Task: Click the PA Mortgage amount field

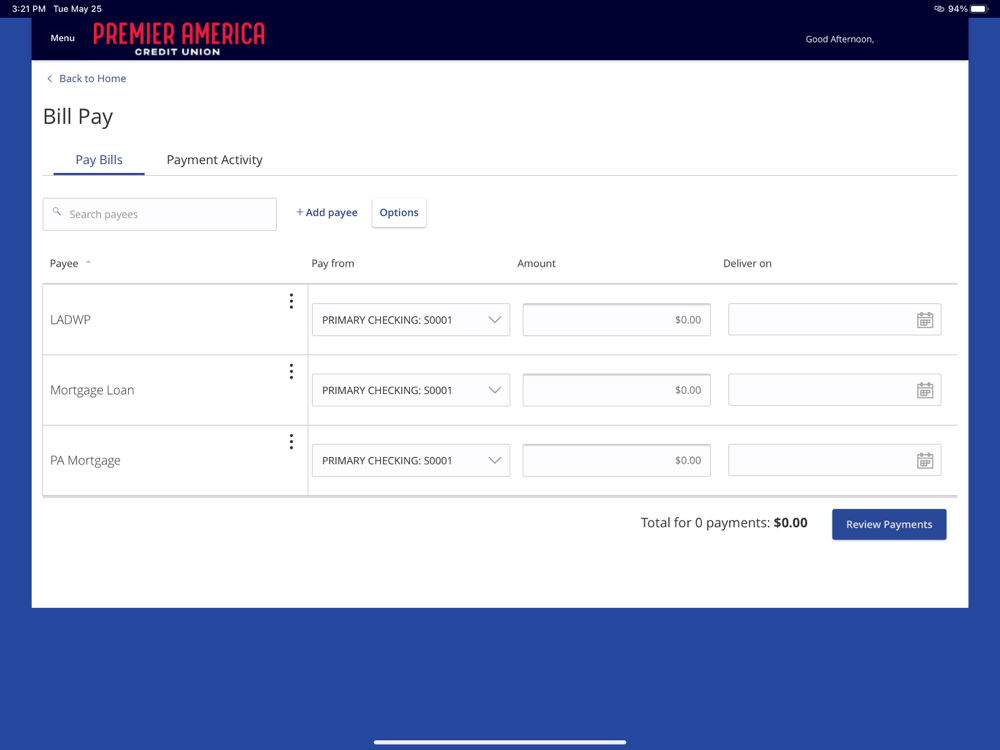Action: coord(617,460)
